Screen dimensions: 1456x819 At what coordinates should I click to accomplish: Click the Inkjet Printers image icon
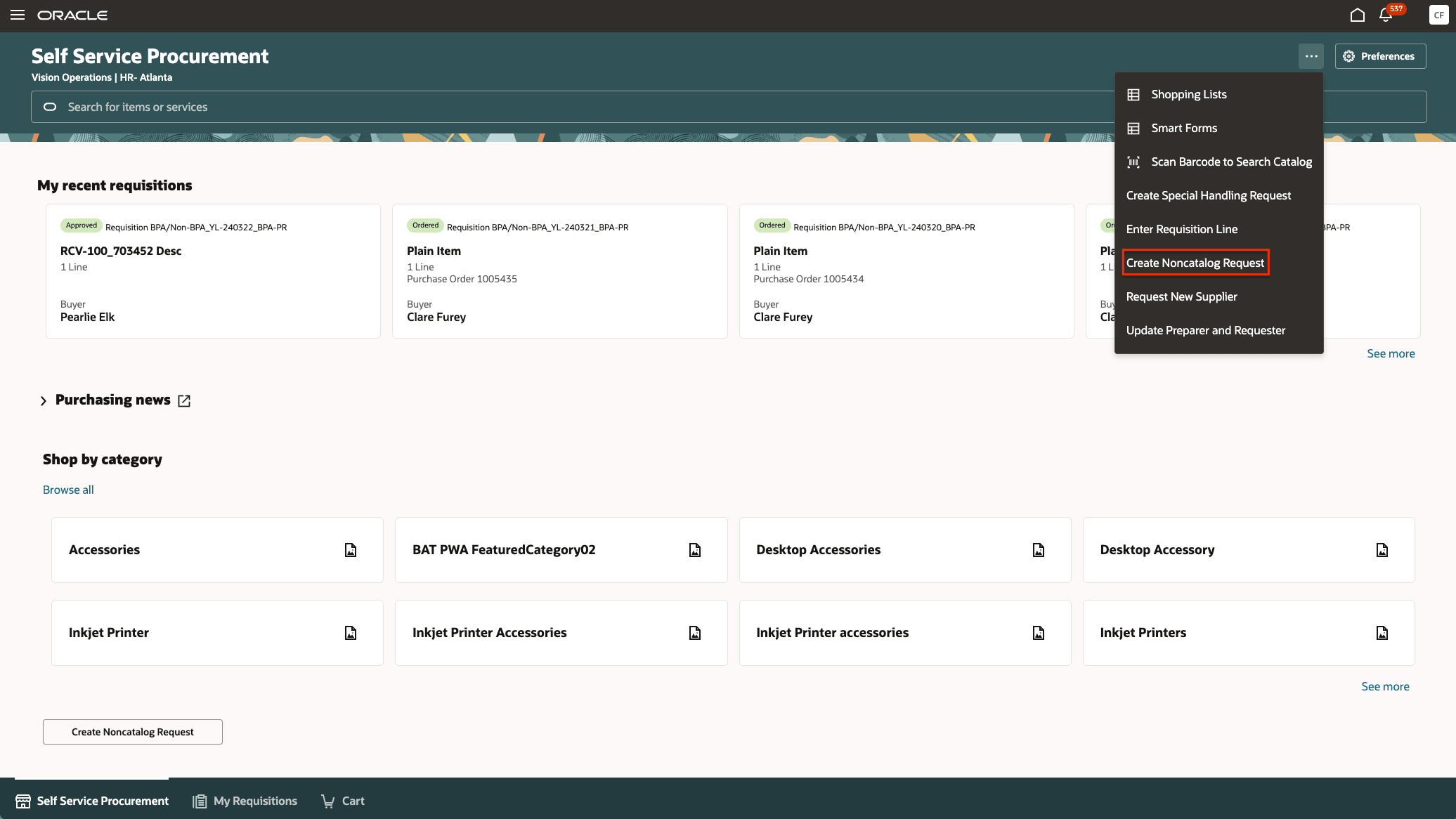click(1382, 633)
